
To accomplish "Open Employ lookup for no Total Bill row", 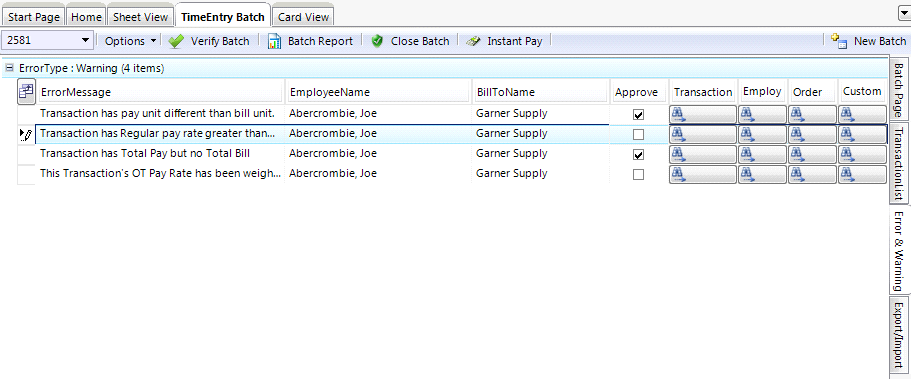I will click(x=762, y=154).
